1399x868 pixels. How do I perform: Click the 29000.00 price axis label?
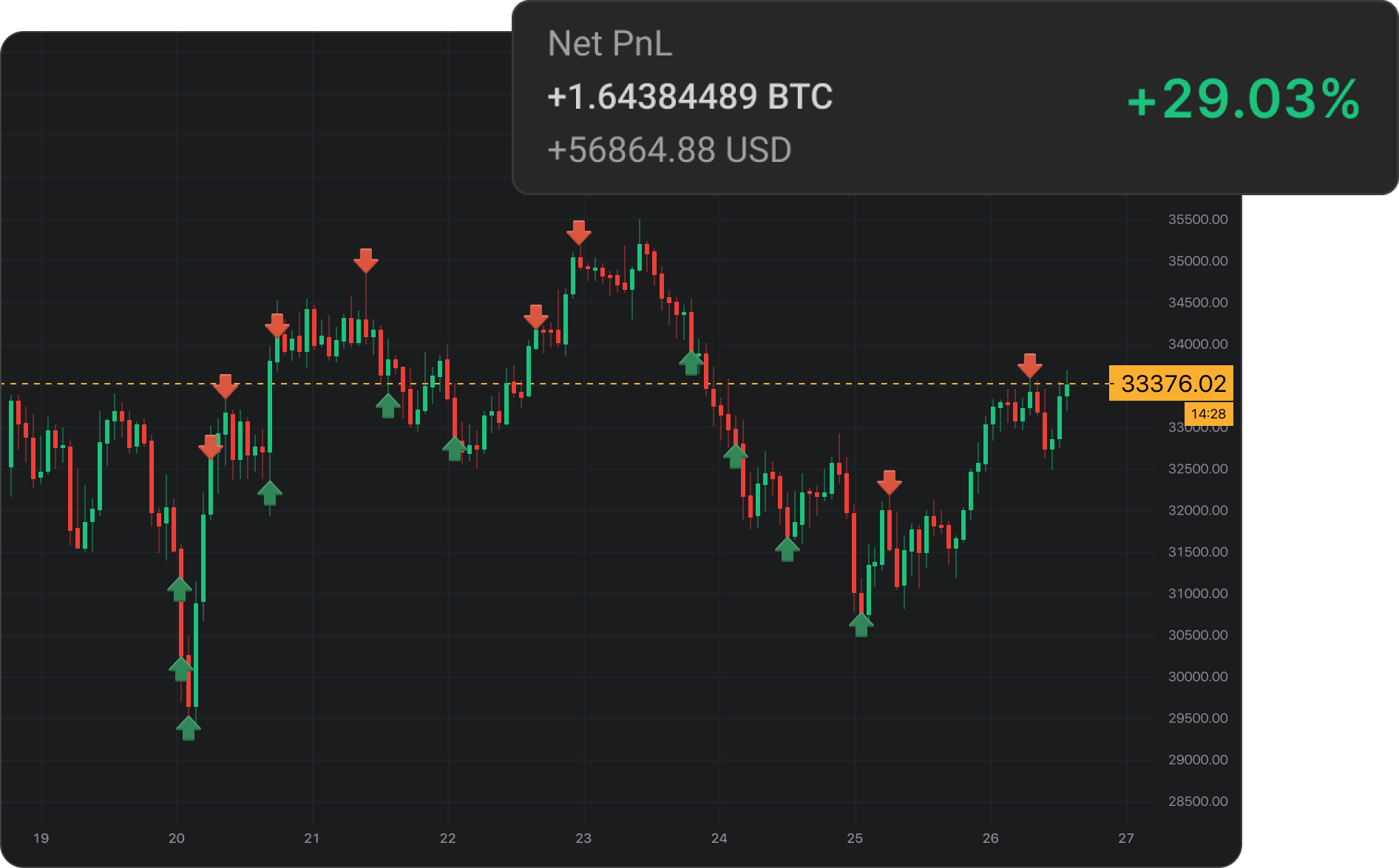[x=1198, y=760]
